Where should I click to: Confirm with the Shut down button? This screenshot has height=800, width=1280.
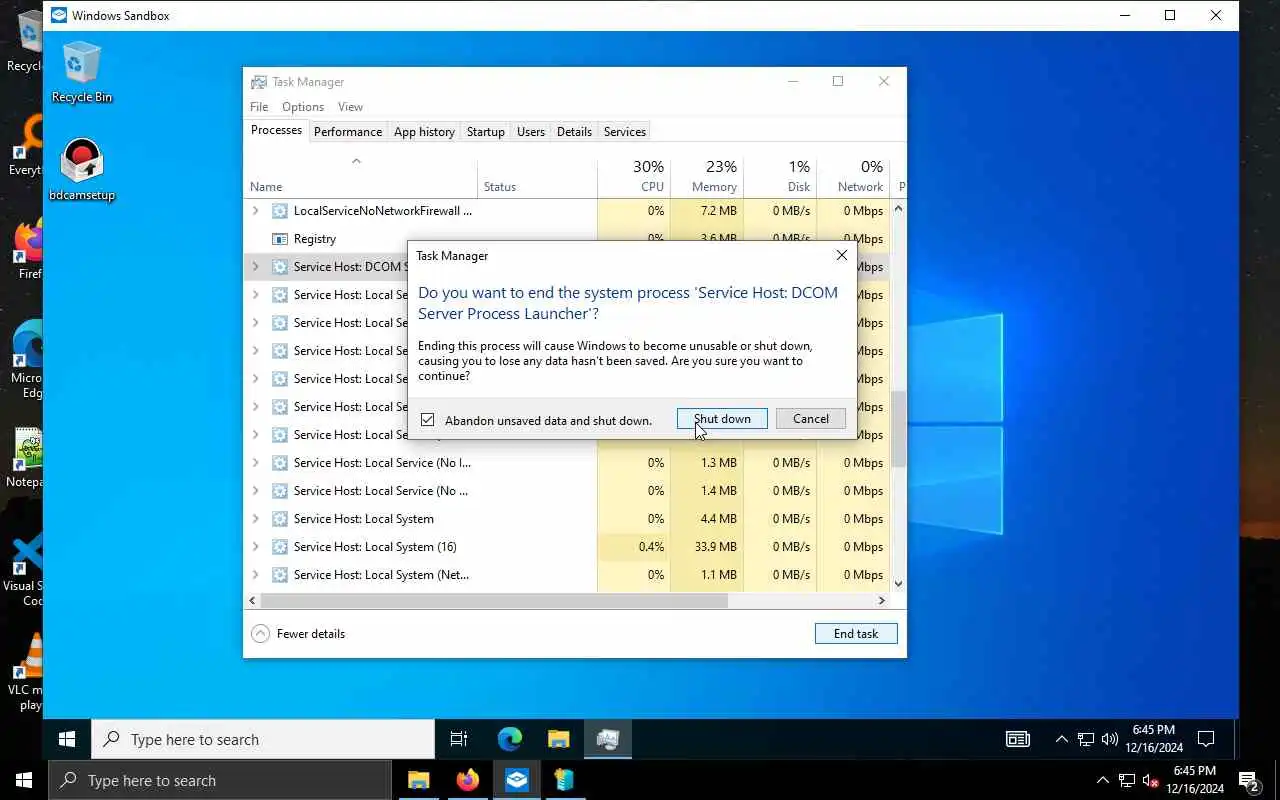[722, 419]
